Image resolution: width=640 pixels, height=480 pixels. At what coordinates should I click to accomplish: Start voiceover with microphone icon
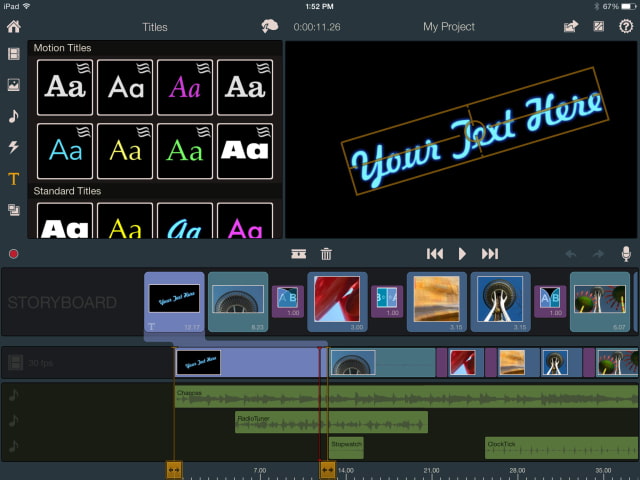click(x=626, y=254)
